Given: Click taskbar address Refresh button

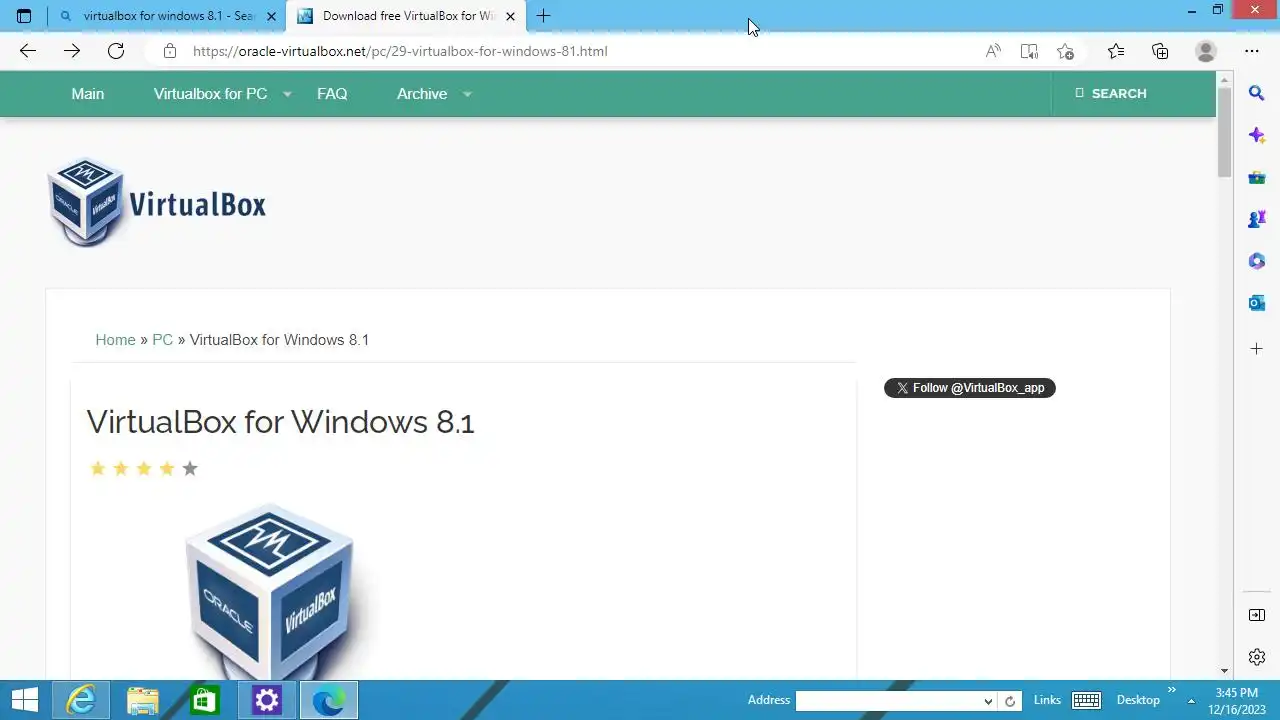Looking at the screenshot, I should 1010,701.
